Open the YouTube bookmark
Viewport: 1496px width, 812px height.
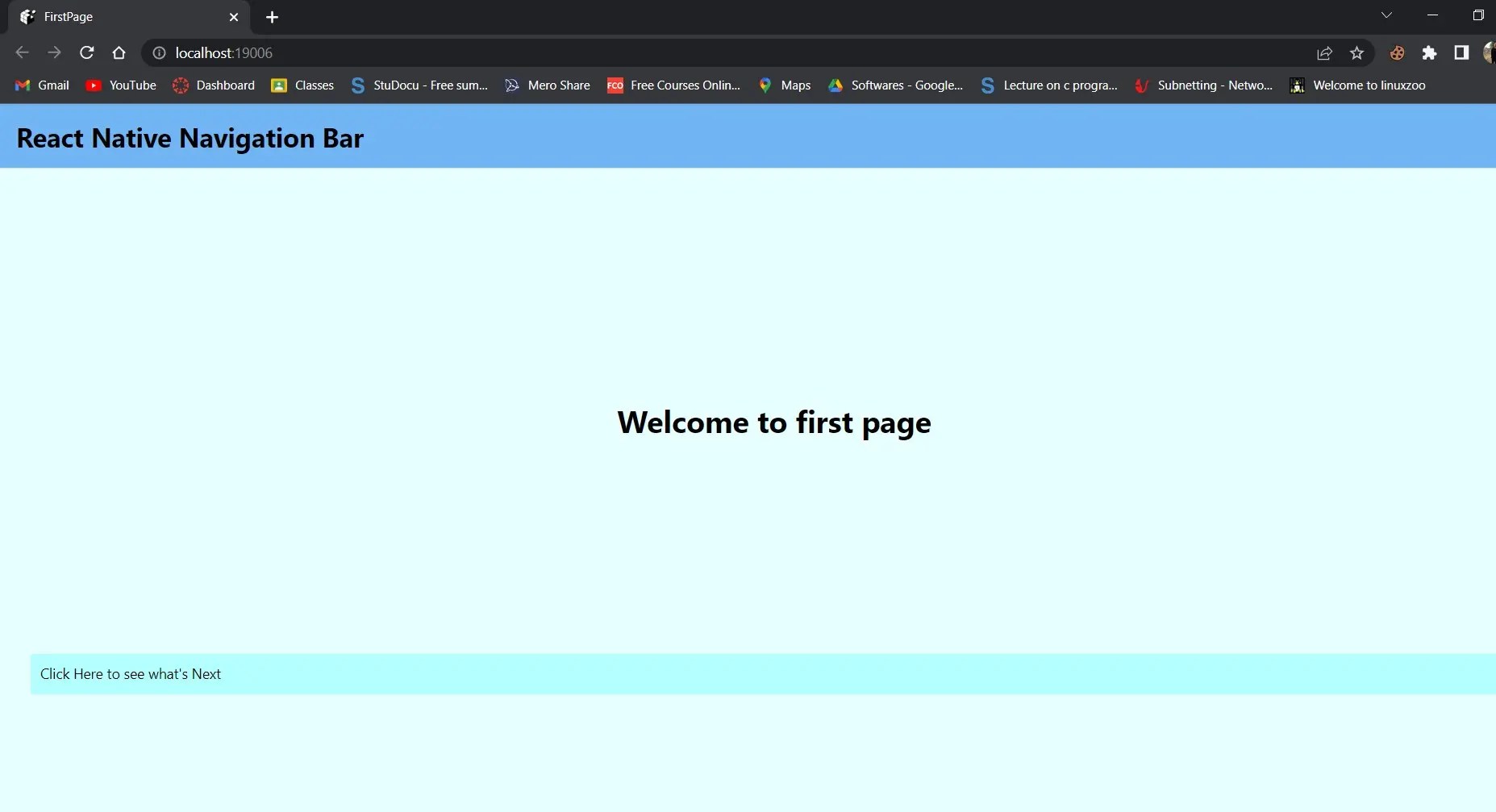(x=119, y=85)
